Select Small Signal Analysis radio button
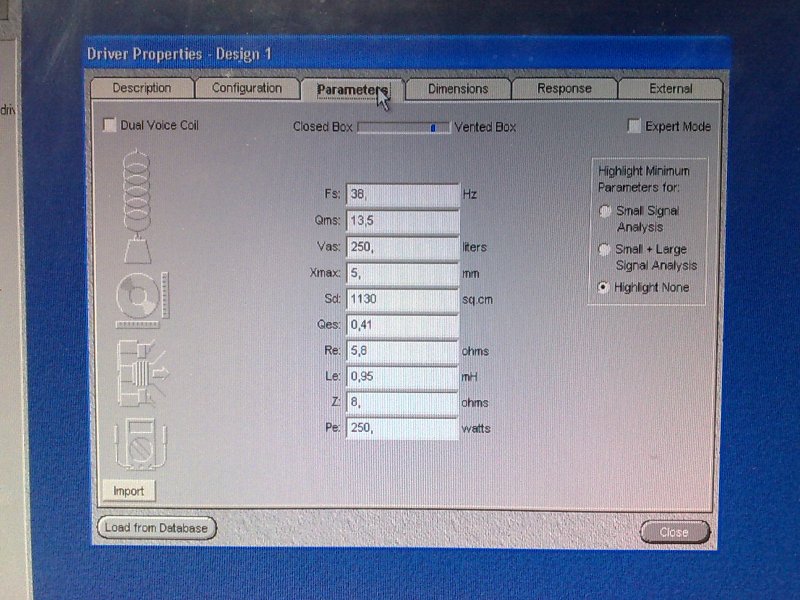The height and width of the screenshot is (600, 800). point(605,210)
